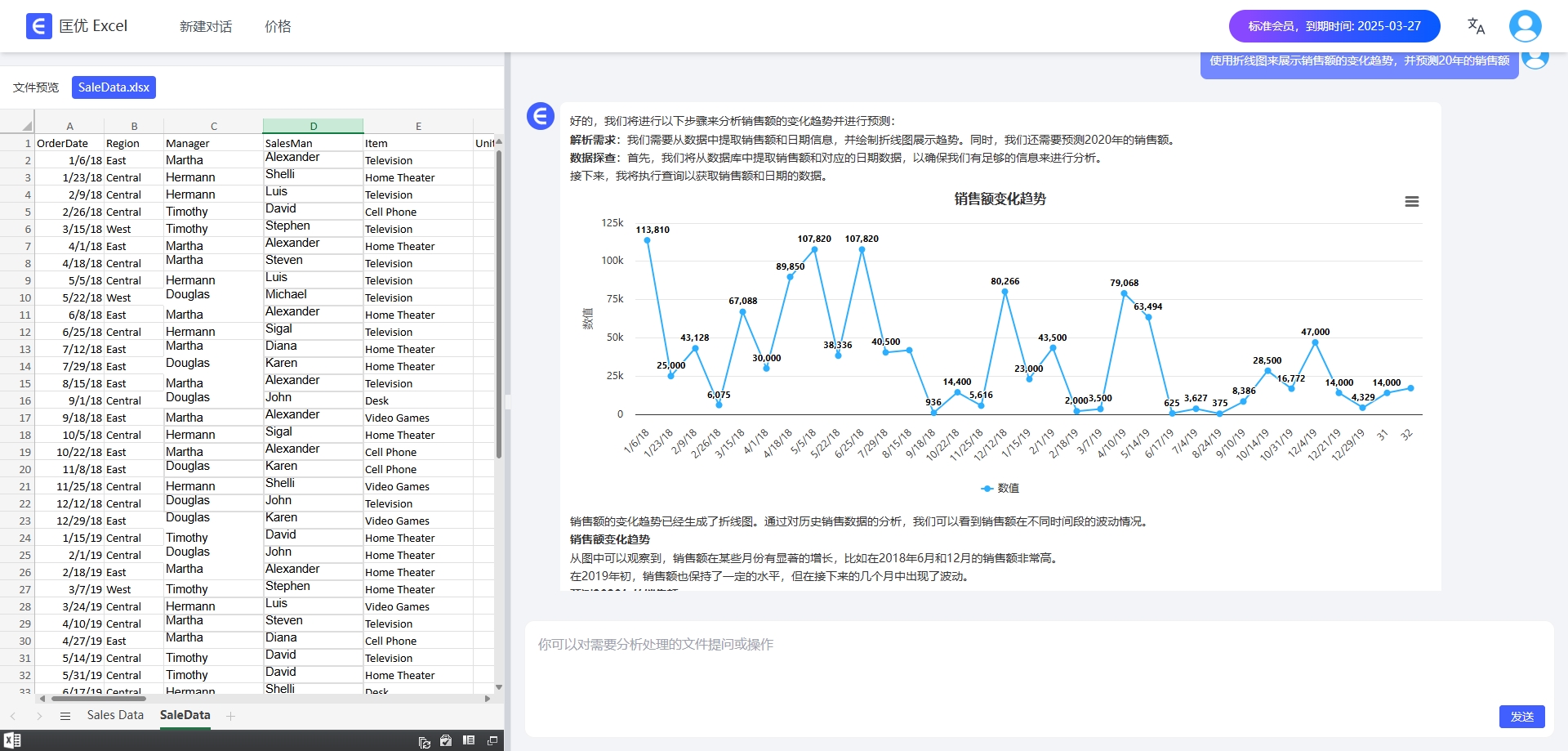Select column header D

tap(313, 126)
